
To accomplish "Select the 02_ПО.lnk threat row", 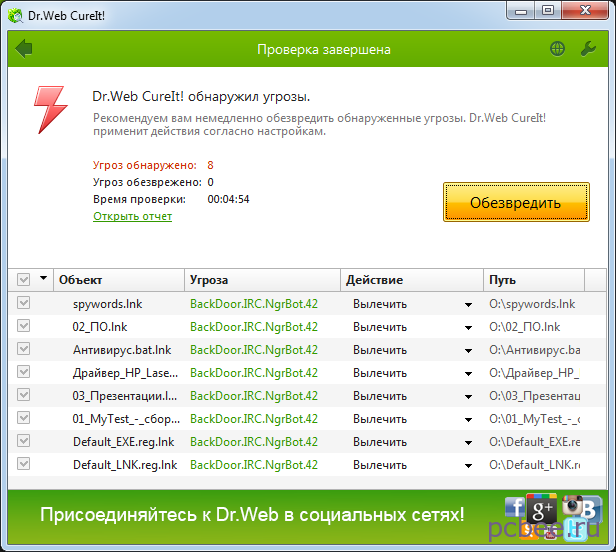I will coord(100,327).
